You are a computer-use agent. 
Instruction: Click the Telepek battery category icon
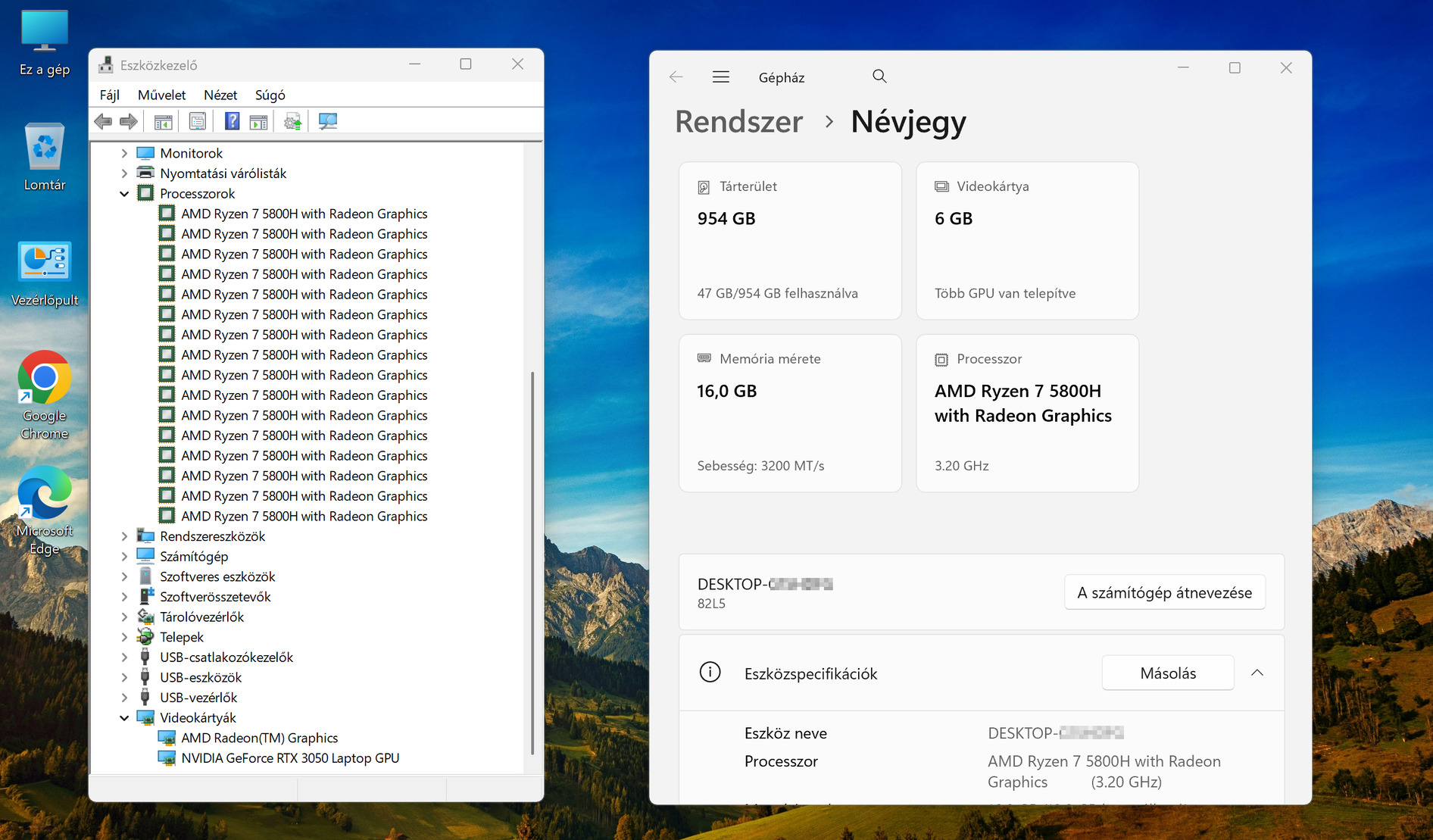click(145, 637)
